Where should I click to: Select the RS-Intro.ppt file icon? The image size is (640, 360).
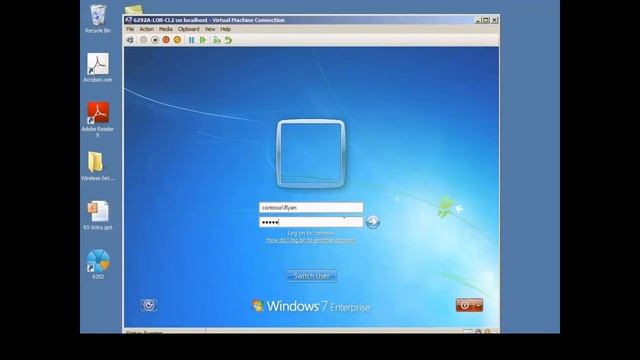tap(98, 216)
